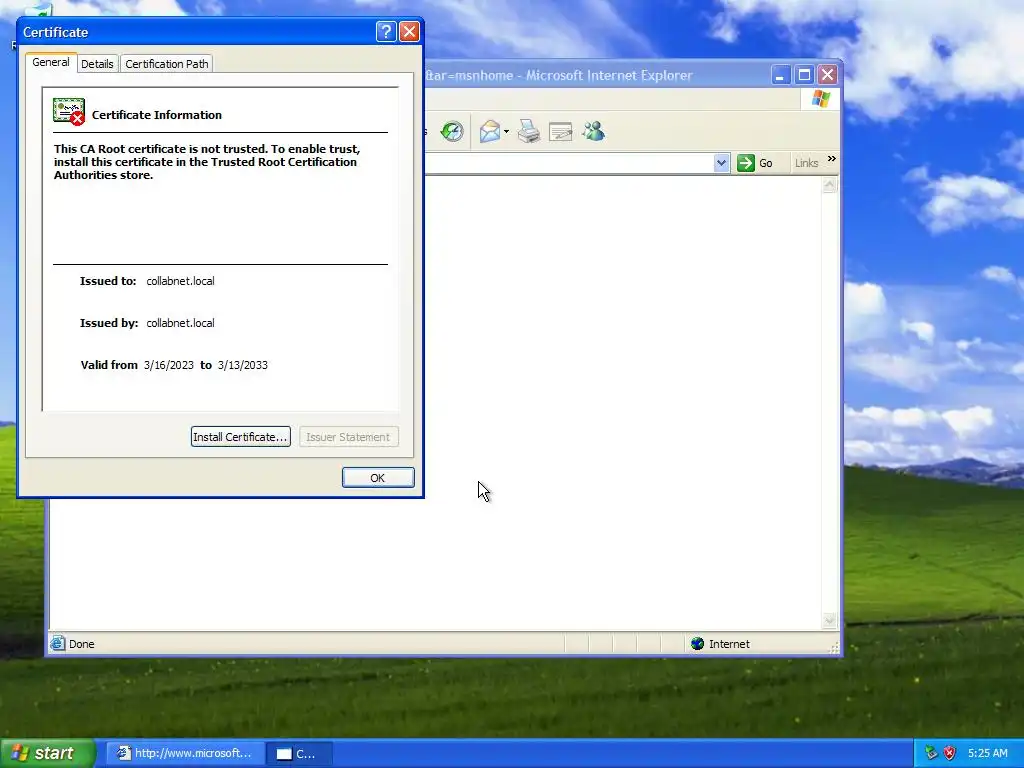Screen dimensions: 1024x768
Task: Click the Edit page icon in IE toolbar
Action: coord(560,133)
